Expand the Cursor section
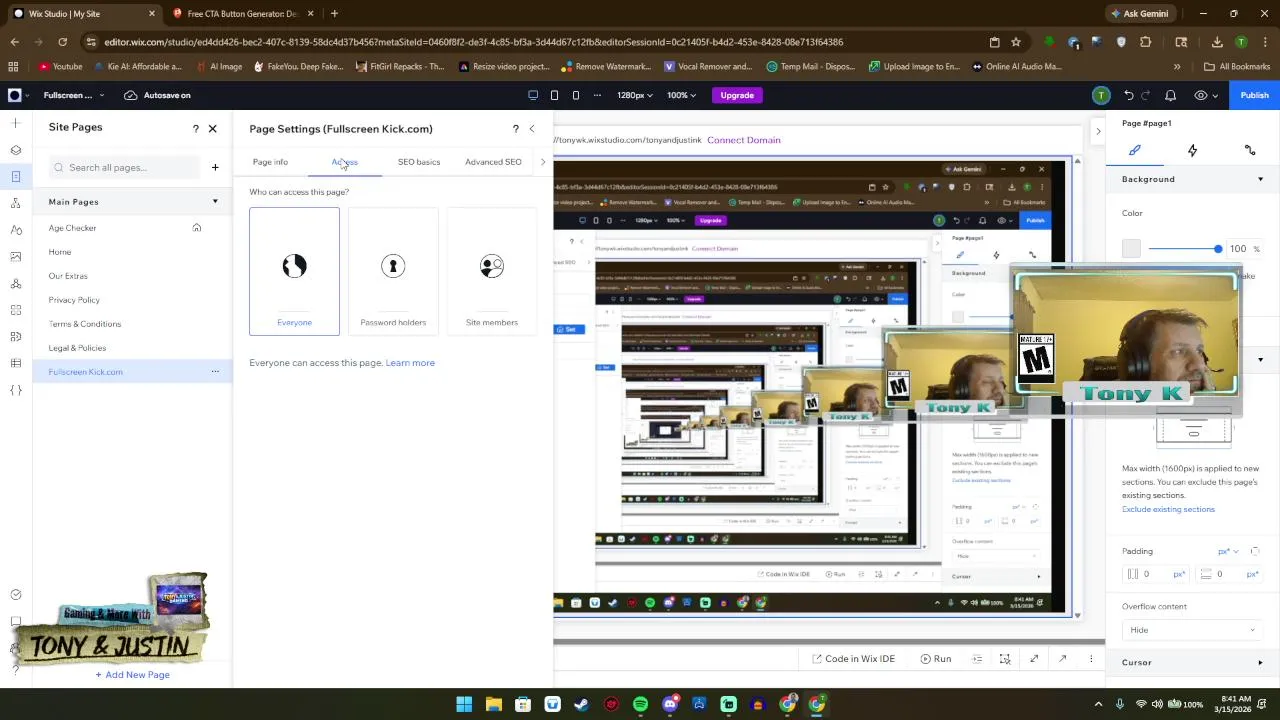The image size is (1280, 720). 1260,662
